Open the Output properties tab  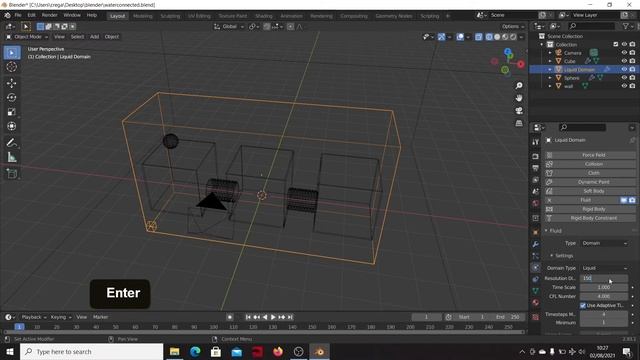[x=536, y=168]
